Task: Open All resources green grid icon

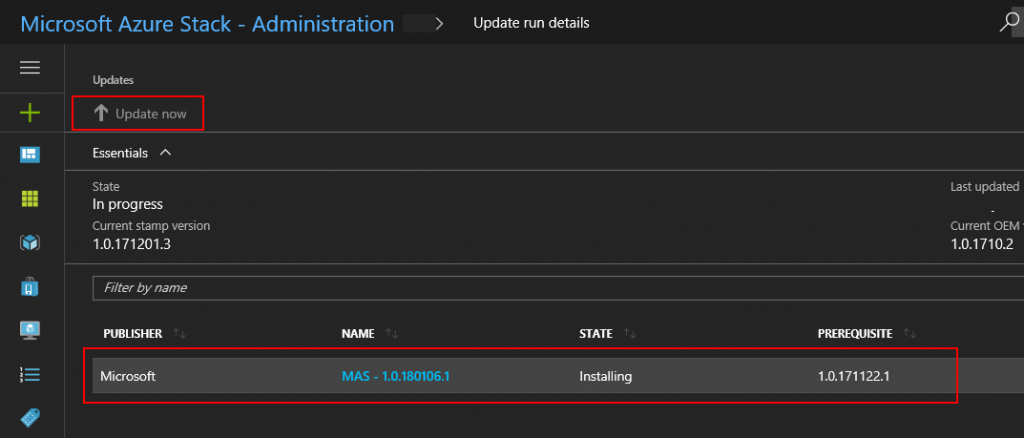Action: tap(30, 199)
